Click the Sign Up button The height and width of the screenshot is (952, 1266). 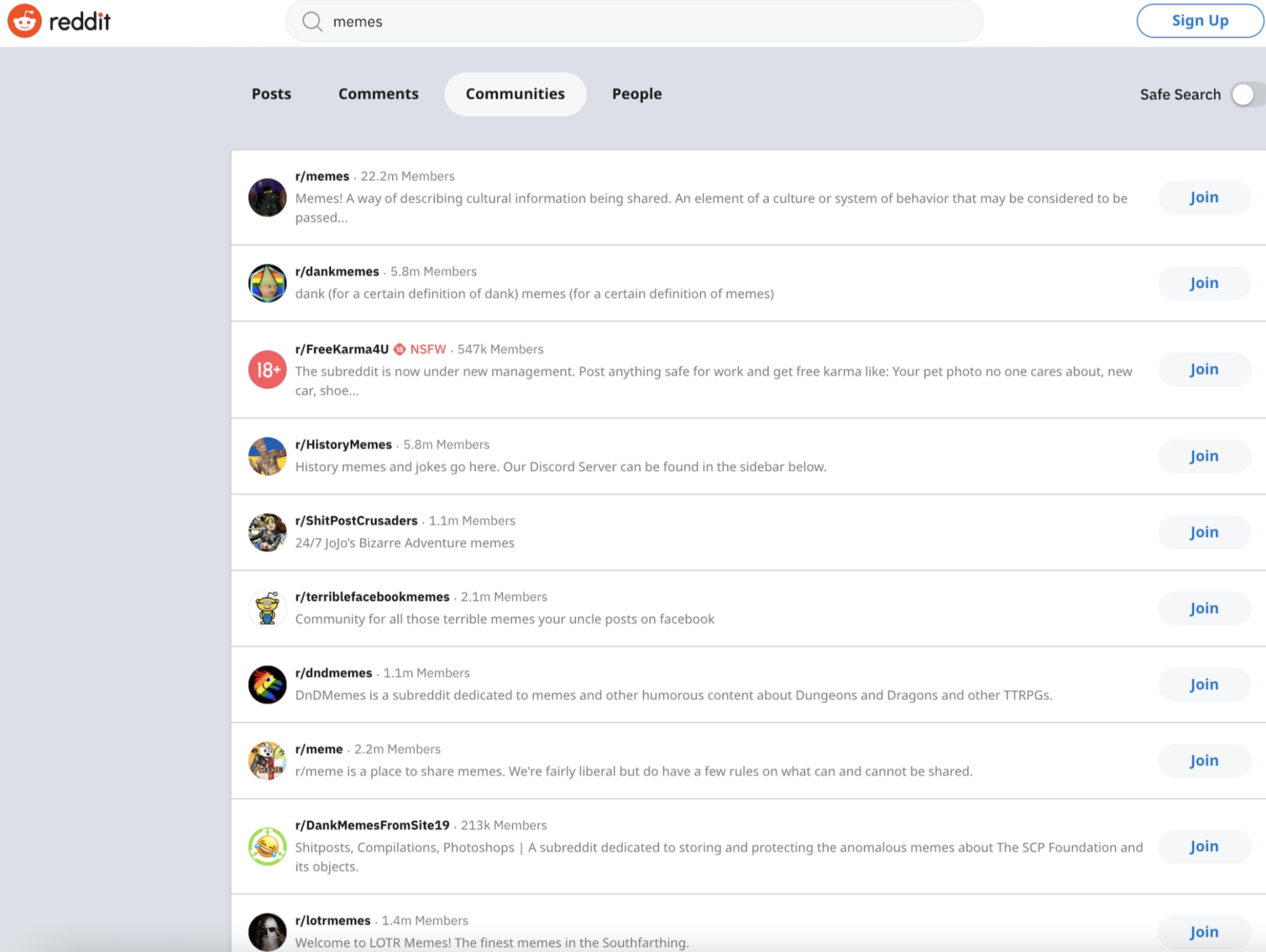(1200, 21)
